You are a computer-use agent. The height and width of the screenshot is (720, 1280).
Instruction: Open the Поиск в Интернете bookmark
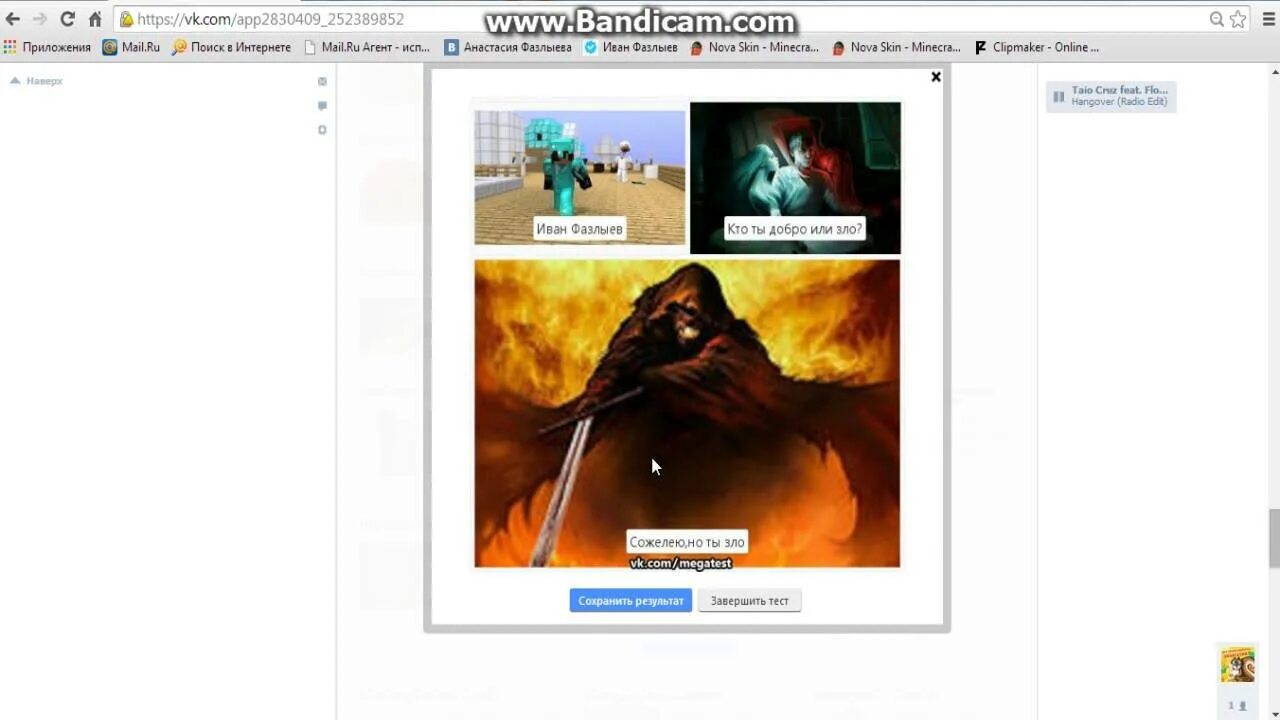(232, 47)
